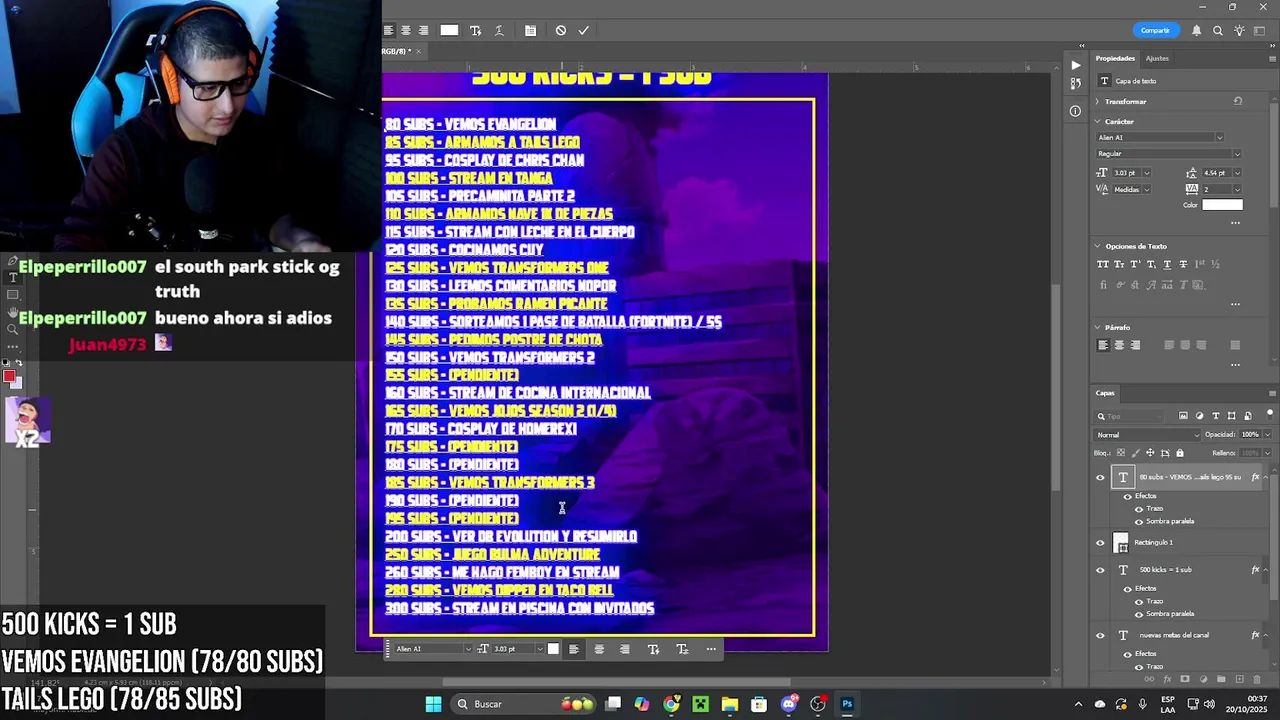
Task: Commit text edits with the checkmark
Action: [x=584, y=30]
